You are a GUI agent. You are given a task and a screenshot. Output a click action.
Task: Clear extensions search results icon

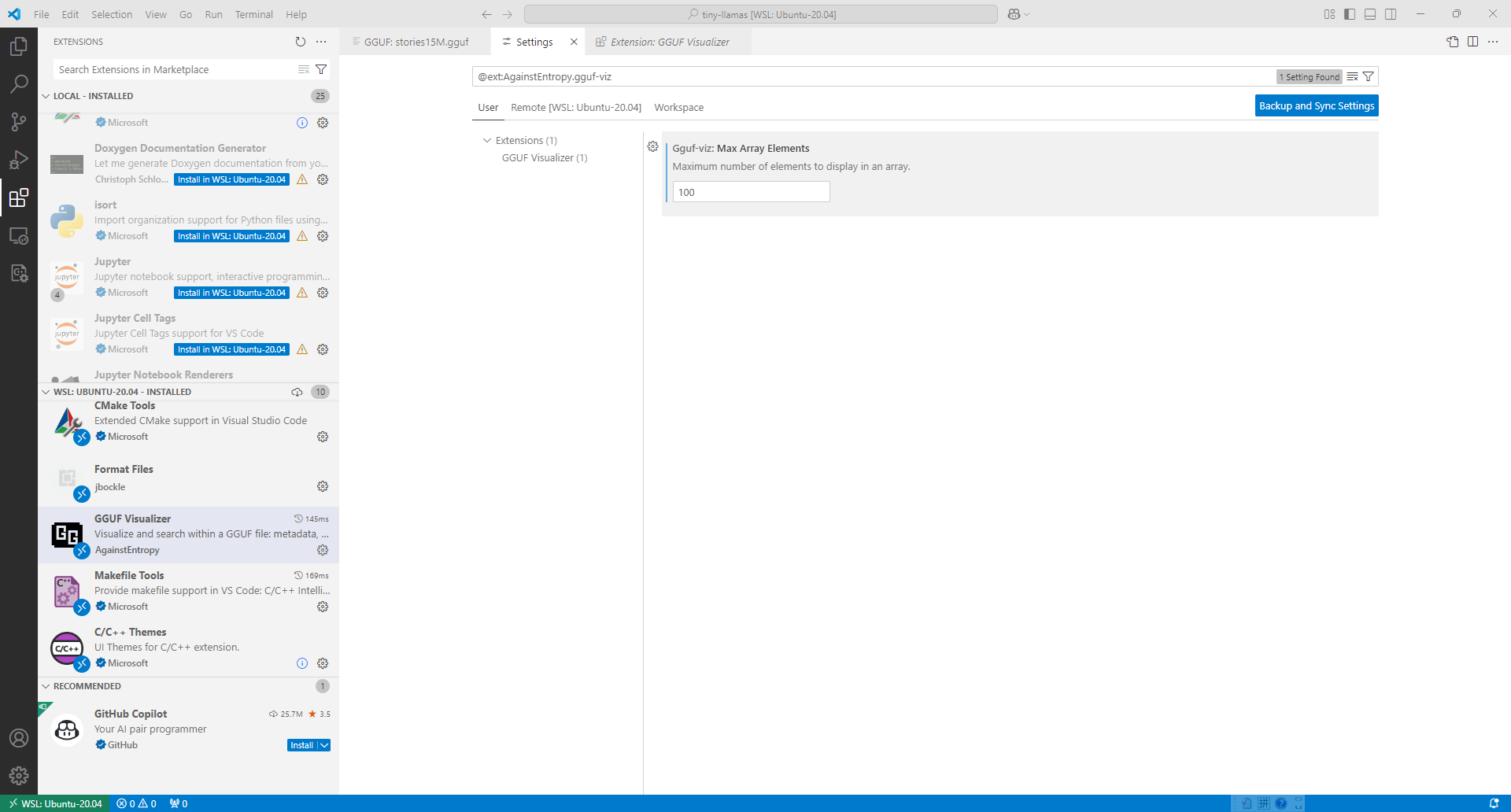coord(303,69)
